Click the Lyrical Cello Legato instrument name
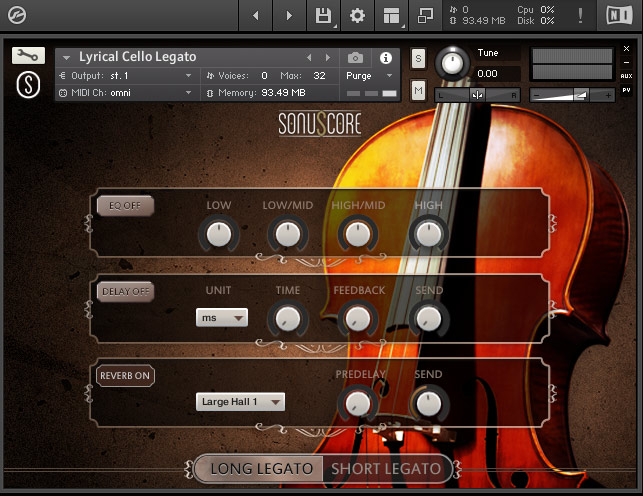Image resolution: width=643 pixels, height=496 pixels. click(137, 57)
